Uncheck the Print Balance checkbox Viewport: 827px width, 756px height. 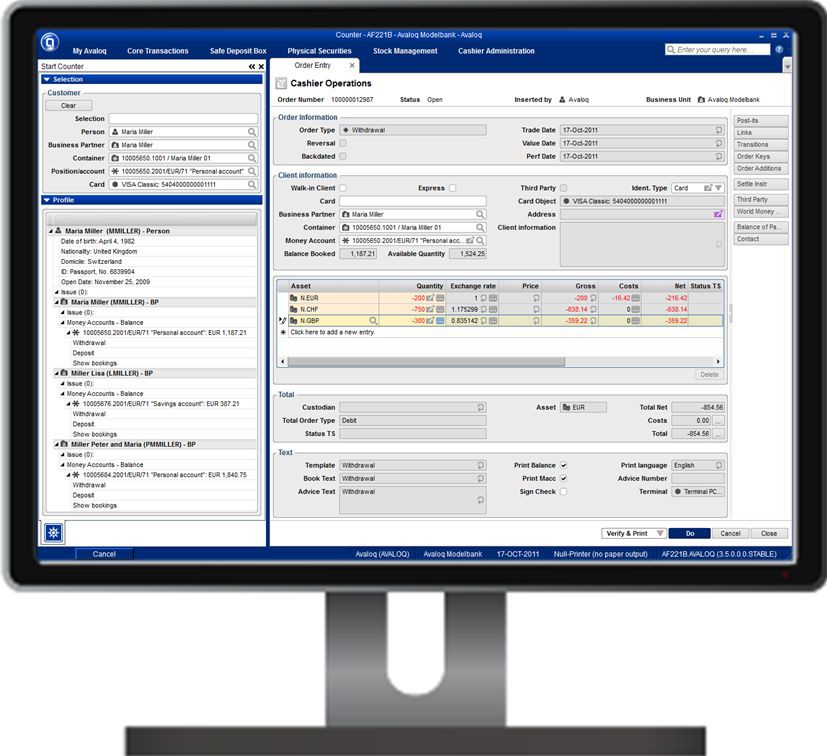563,465
